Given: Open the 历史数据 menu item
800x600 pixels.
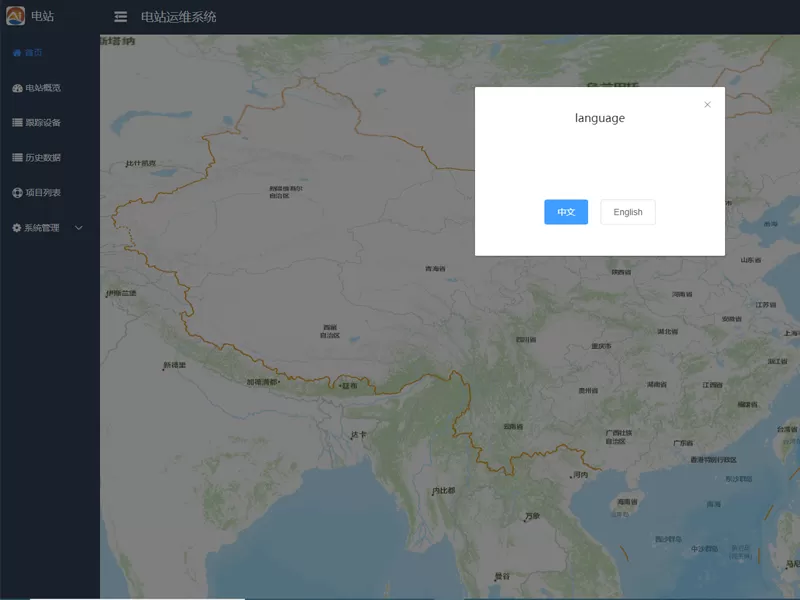Looking at the screenshot, I should [x=43, y=158].
